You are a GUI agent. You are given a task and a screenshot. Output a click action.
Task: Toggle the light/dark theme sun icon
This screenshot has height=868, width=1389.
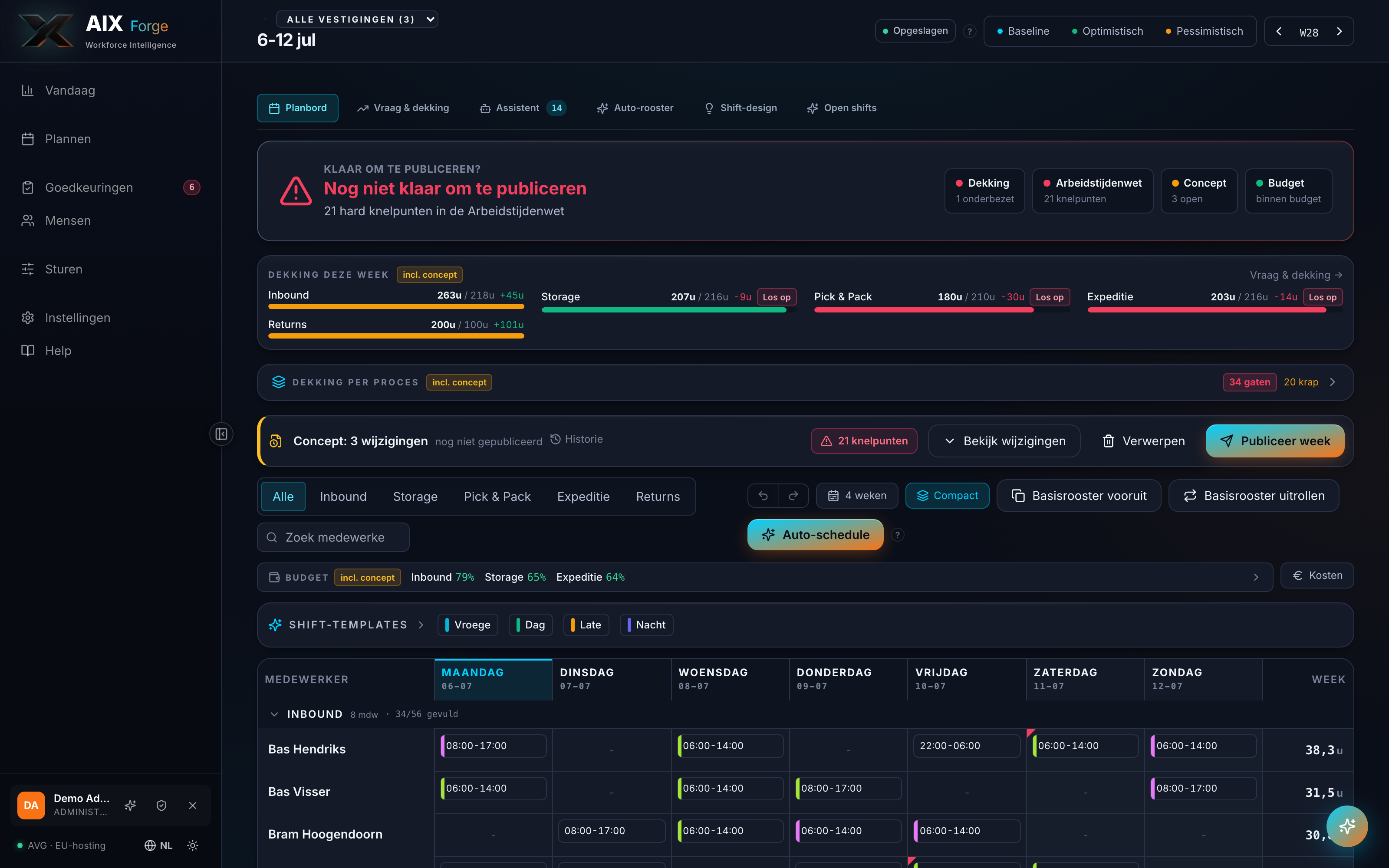[x=193, y=845]
